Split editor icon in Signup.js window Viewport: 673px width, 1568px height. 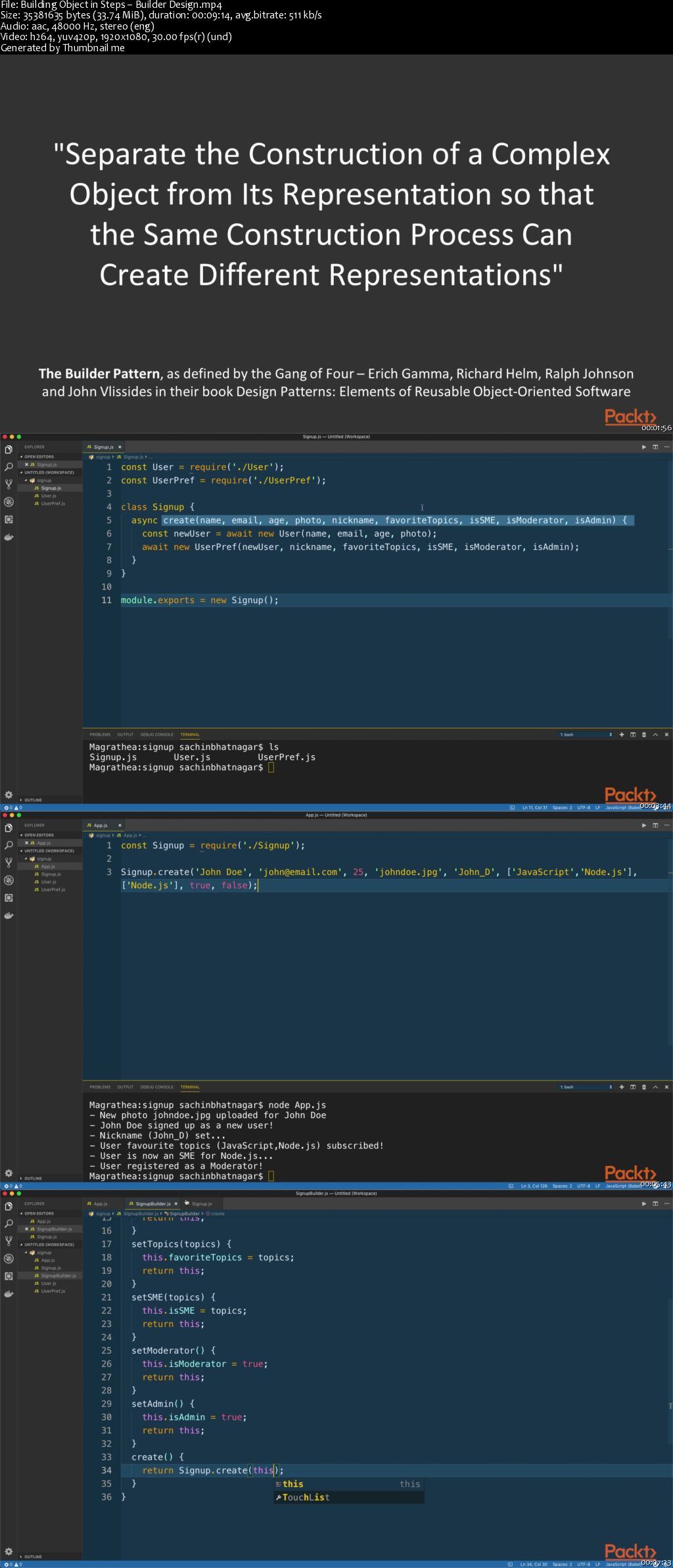[x=655, y=447]
